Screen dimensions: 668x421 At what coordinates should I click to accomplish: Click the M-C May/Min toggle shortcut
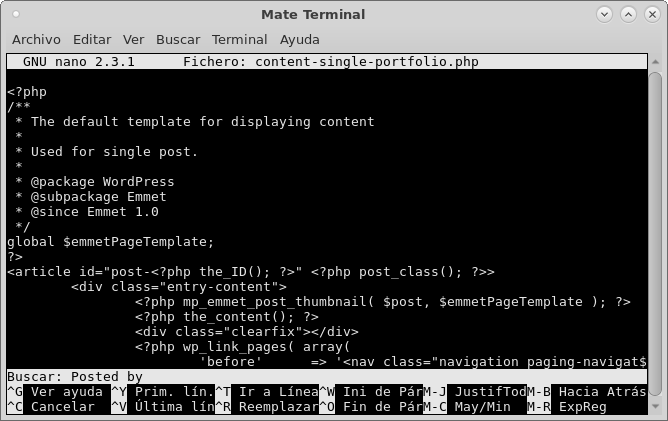[x=467, y=407]
